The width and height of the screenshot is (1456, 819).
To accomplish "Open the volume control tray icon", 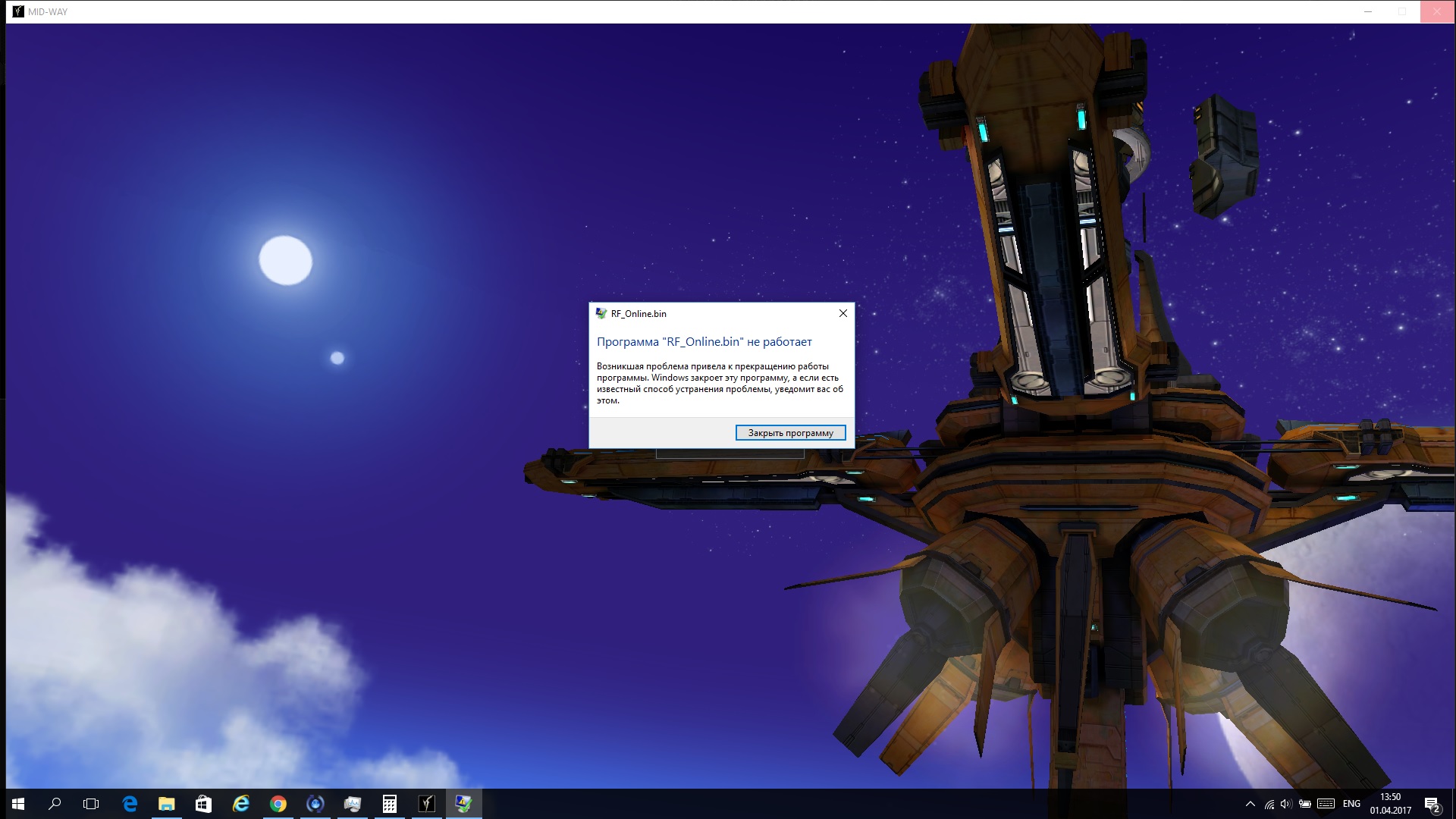I will [x=1286, y=804].
